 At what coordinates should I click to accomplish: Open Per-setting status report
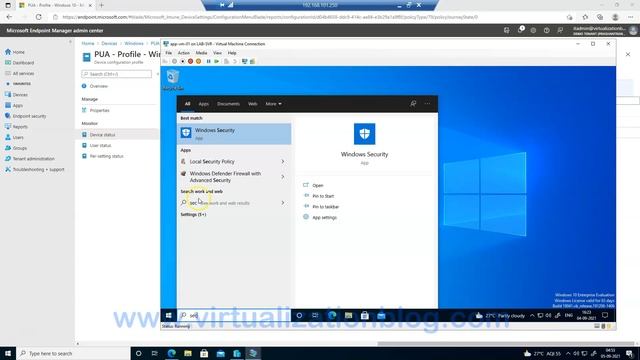pos(106,156)
